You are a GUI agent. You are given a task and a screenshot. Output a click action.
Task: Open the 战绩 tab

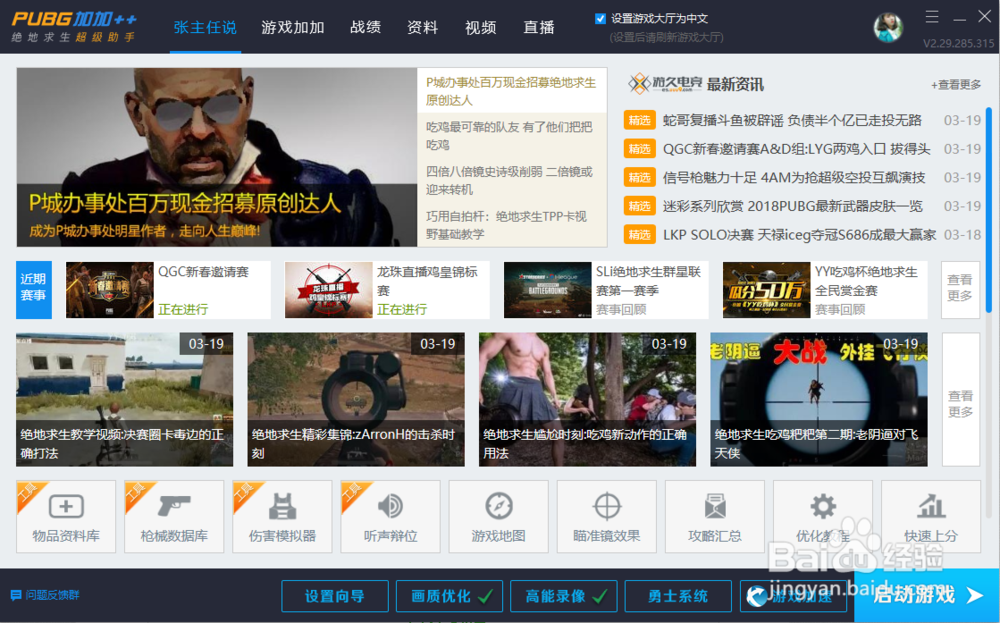coord(365,27)
